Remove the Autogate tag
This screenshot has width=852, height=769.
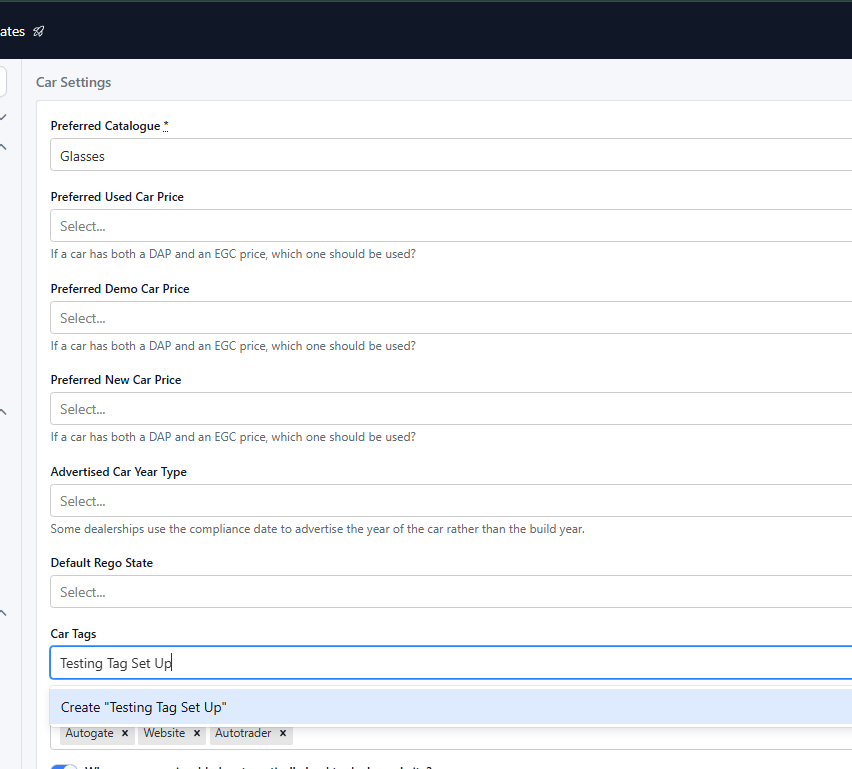(125, 733)
